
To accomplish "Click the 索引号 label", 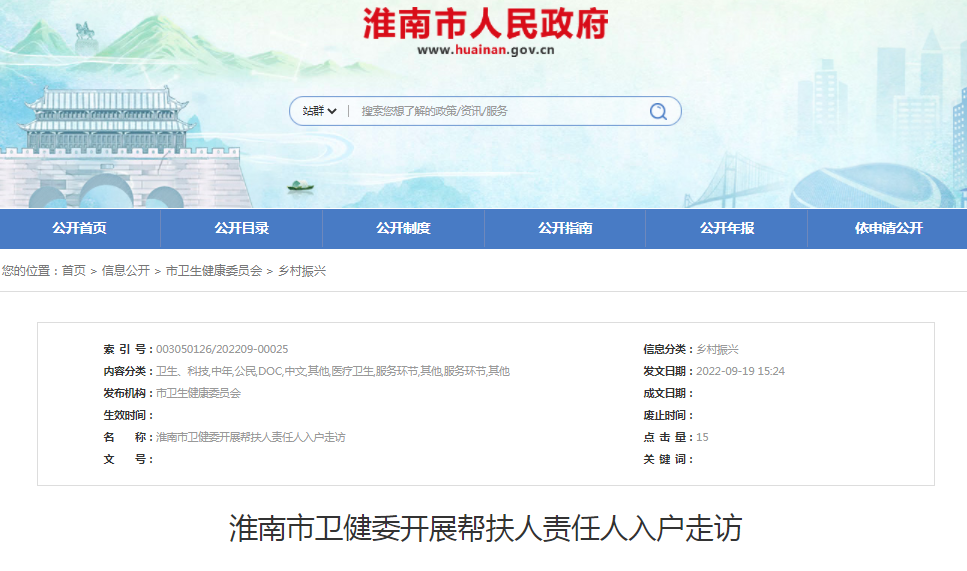I will point(128,349).
